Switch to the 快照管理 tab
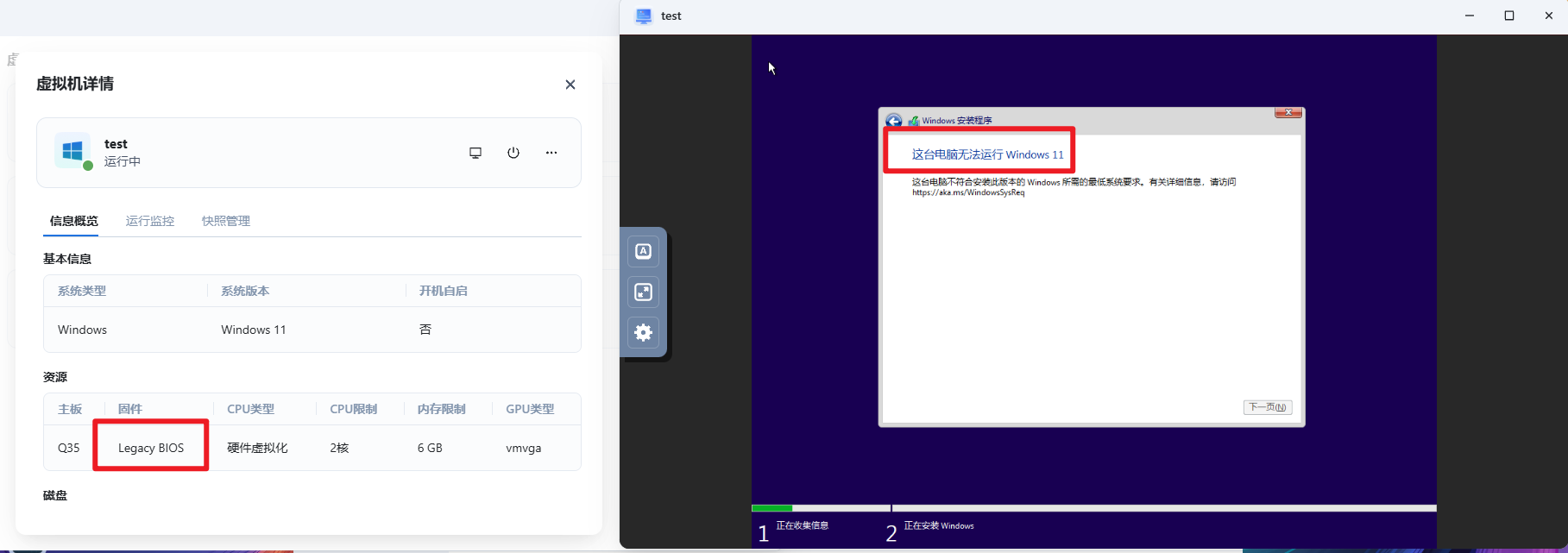 click(226, 221)
